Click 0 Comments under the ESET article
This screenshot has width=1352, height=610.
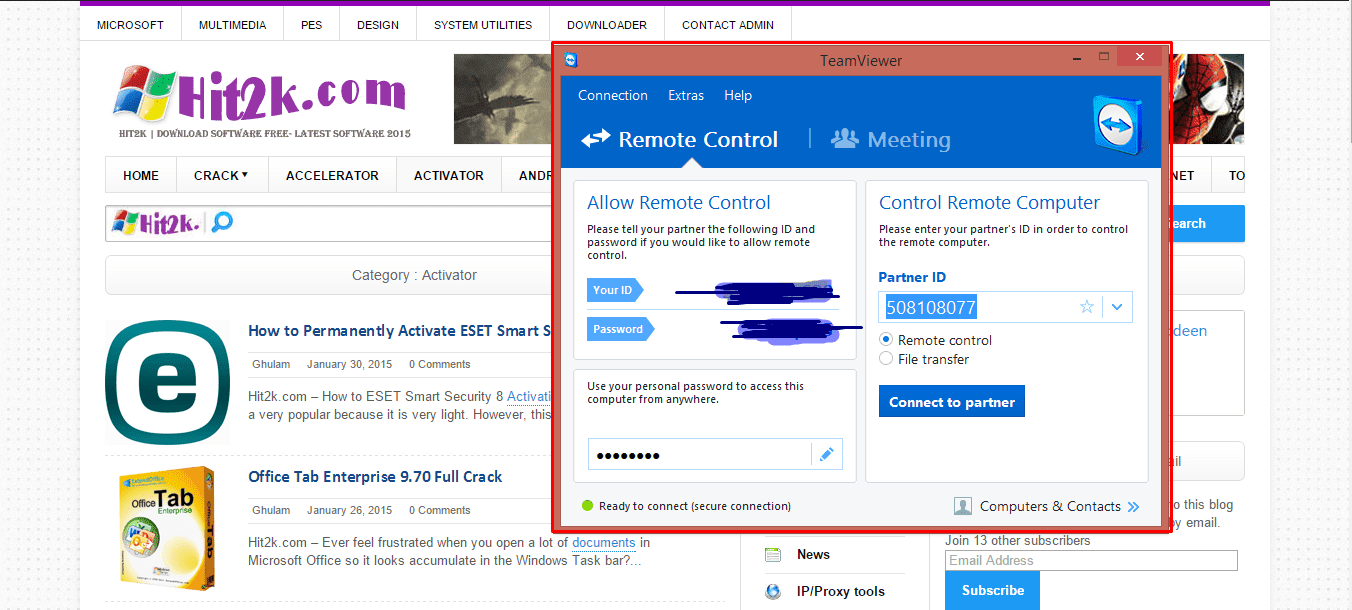coord(439,364)
